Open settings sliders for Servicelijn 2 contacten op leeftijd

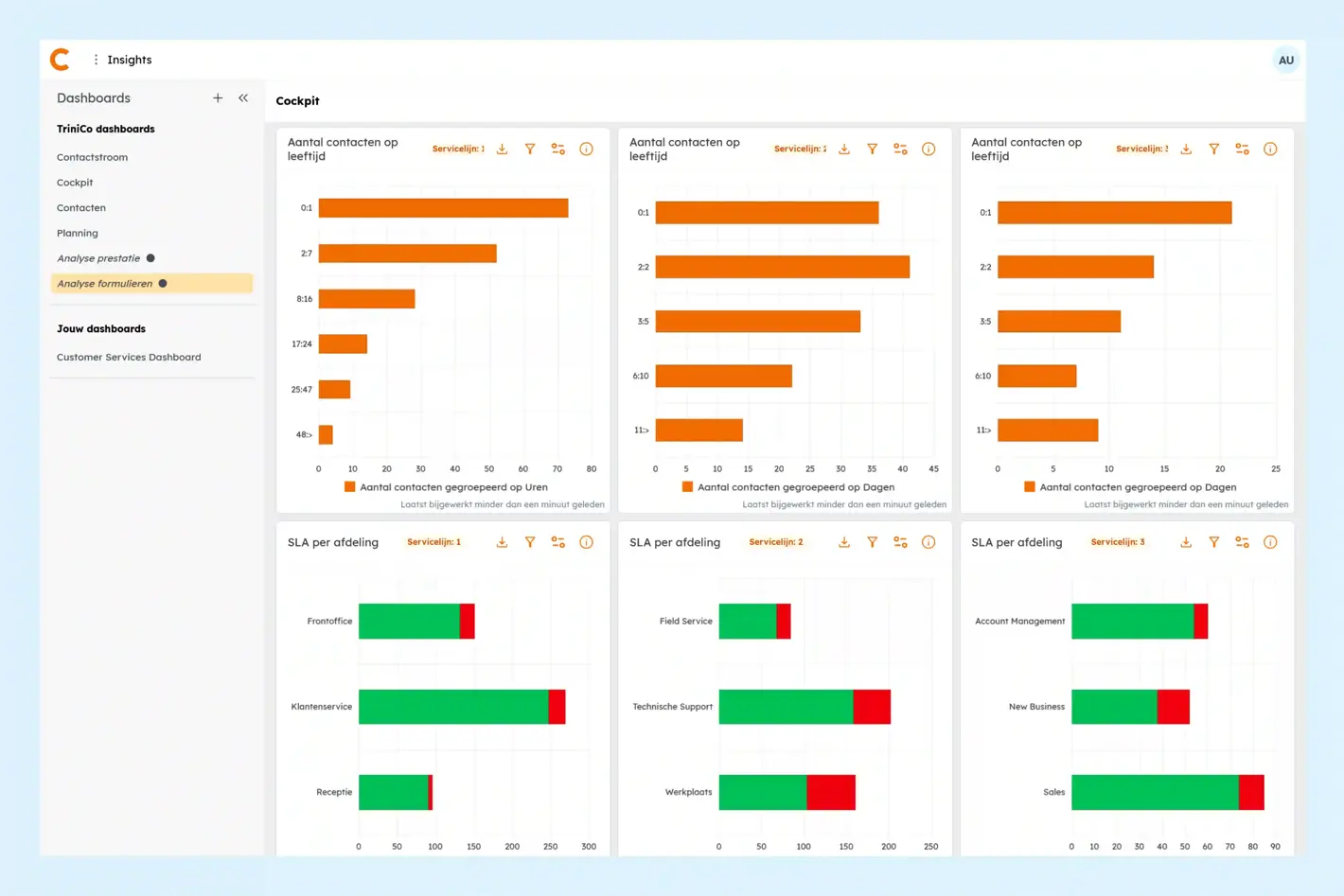[900, 149]
